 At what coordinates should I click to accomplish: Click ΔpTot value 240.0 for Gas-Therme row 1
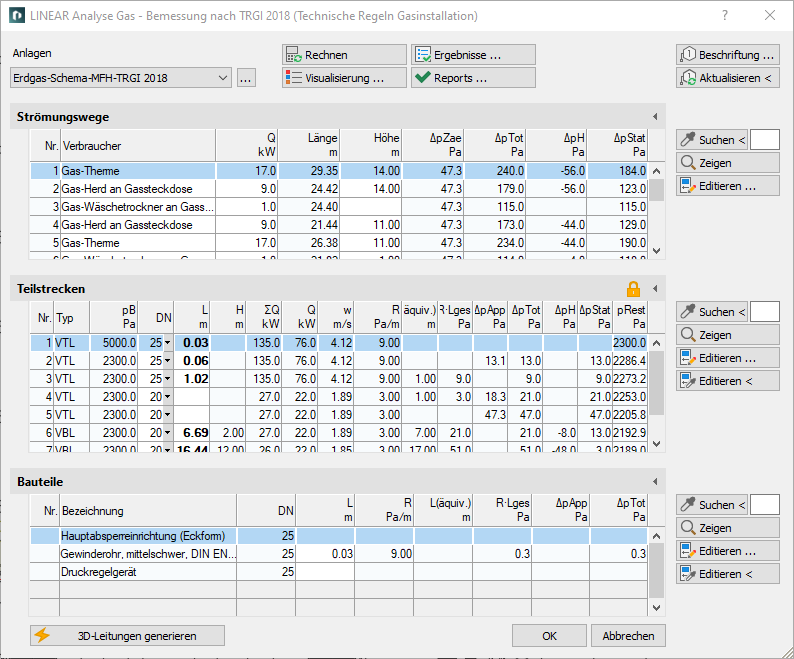(x=496, y=171)
